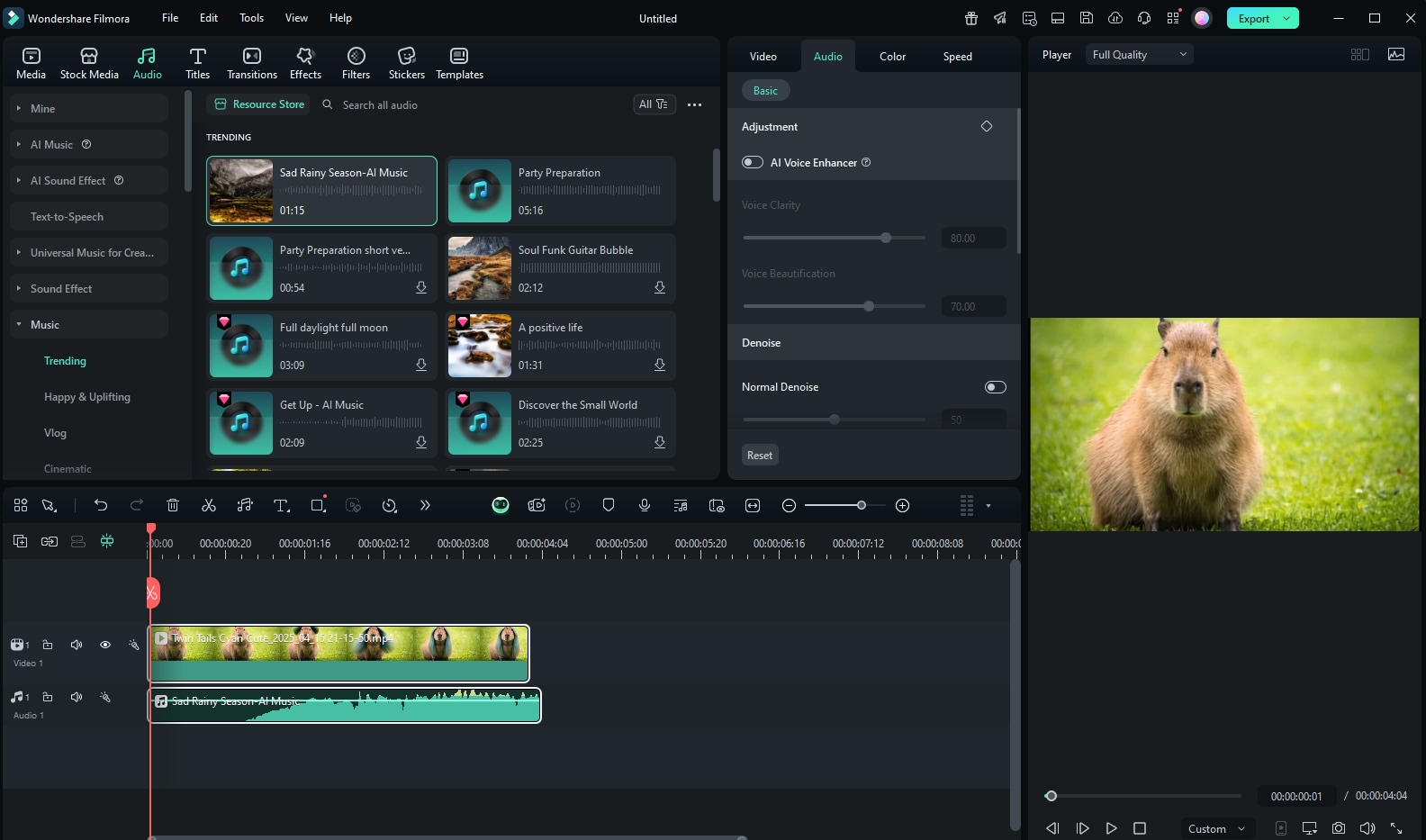
Task: Adjust the Voice Beautification slider handle
Action: [869, 306]
